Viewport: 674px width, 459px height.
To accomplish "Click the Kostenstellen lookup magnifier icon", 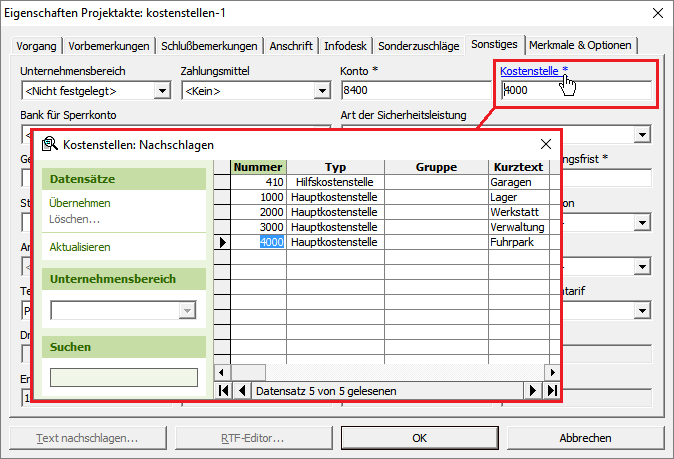I will pyautogui.click(x=49, y=145).
